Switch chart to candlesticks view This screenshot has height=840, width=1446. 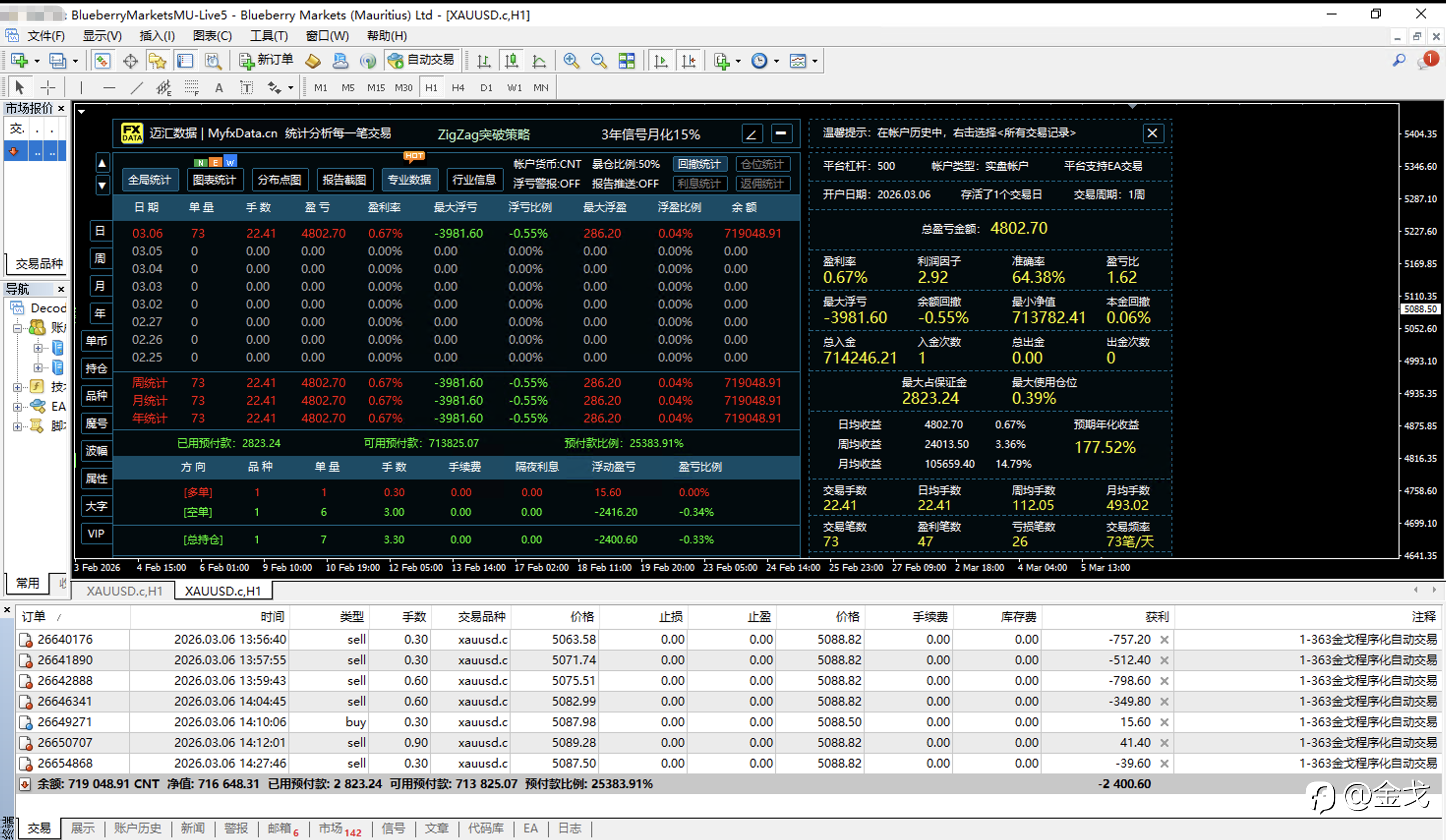coord(512,60)
